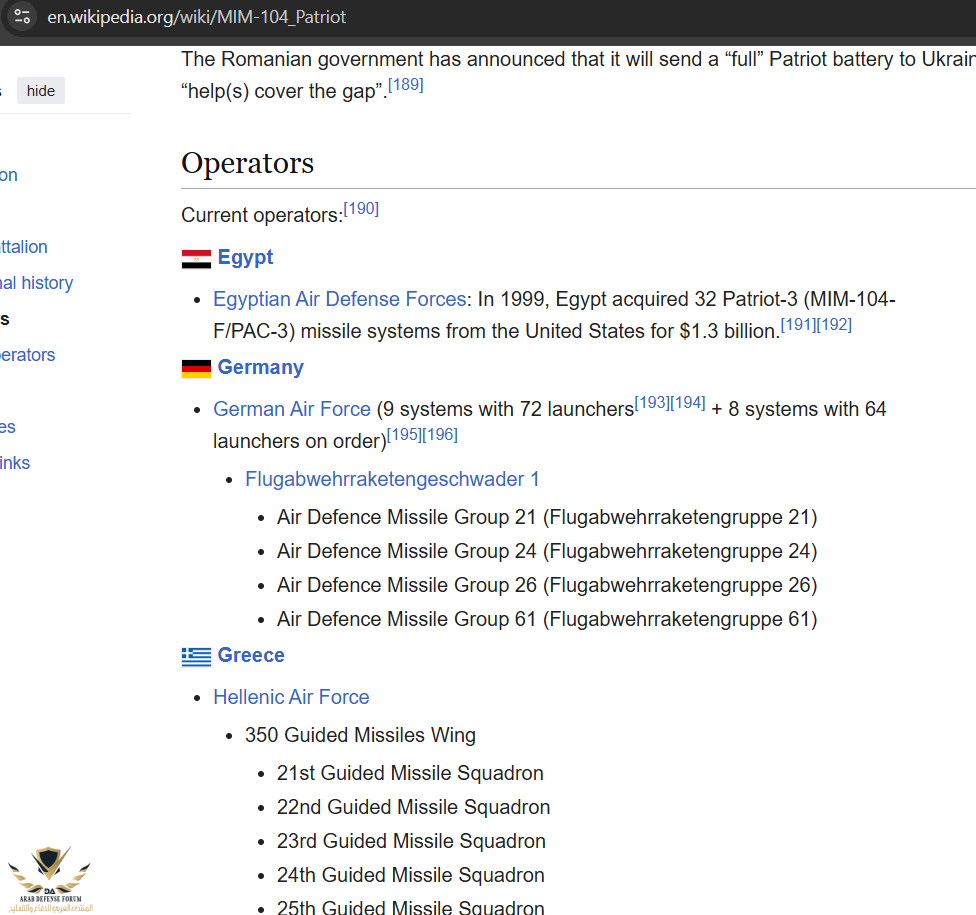Viewport: 976px width, 915px height.
Task: Open Flugabwehrraketengeschwader 1 link
Action: (392, 479)
